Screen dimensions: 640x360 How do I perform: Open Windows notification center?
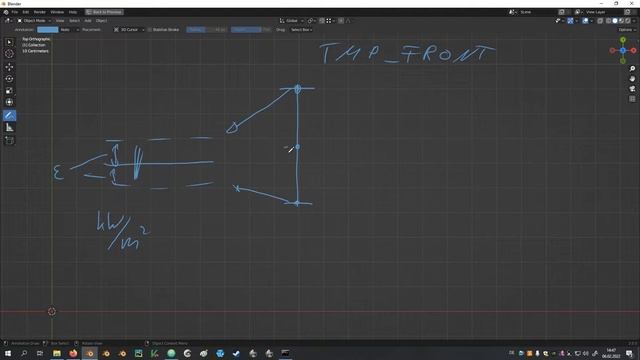(630, 353)
